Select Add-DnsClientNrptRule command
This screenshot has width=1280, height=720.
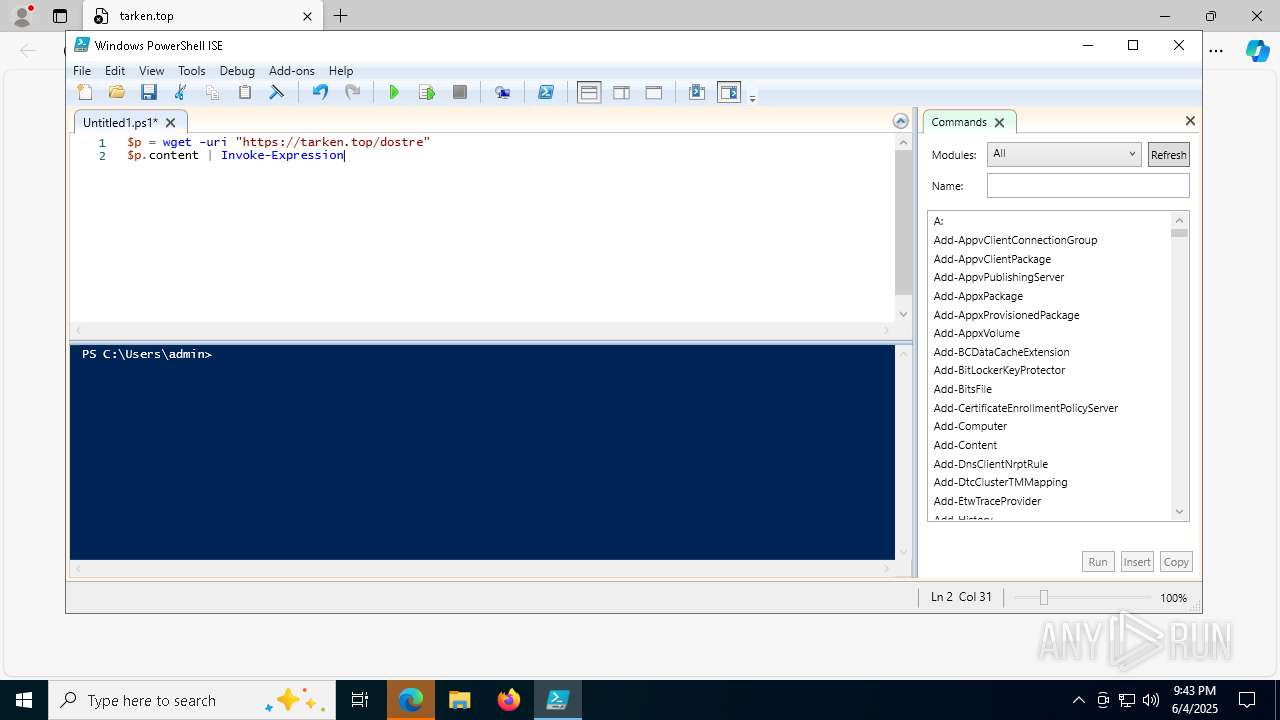click(990, 464)
